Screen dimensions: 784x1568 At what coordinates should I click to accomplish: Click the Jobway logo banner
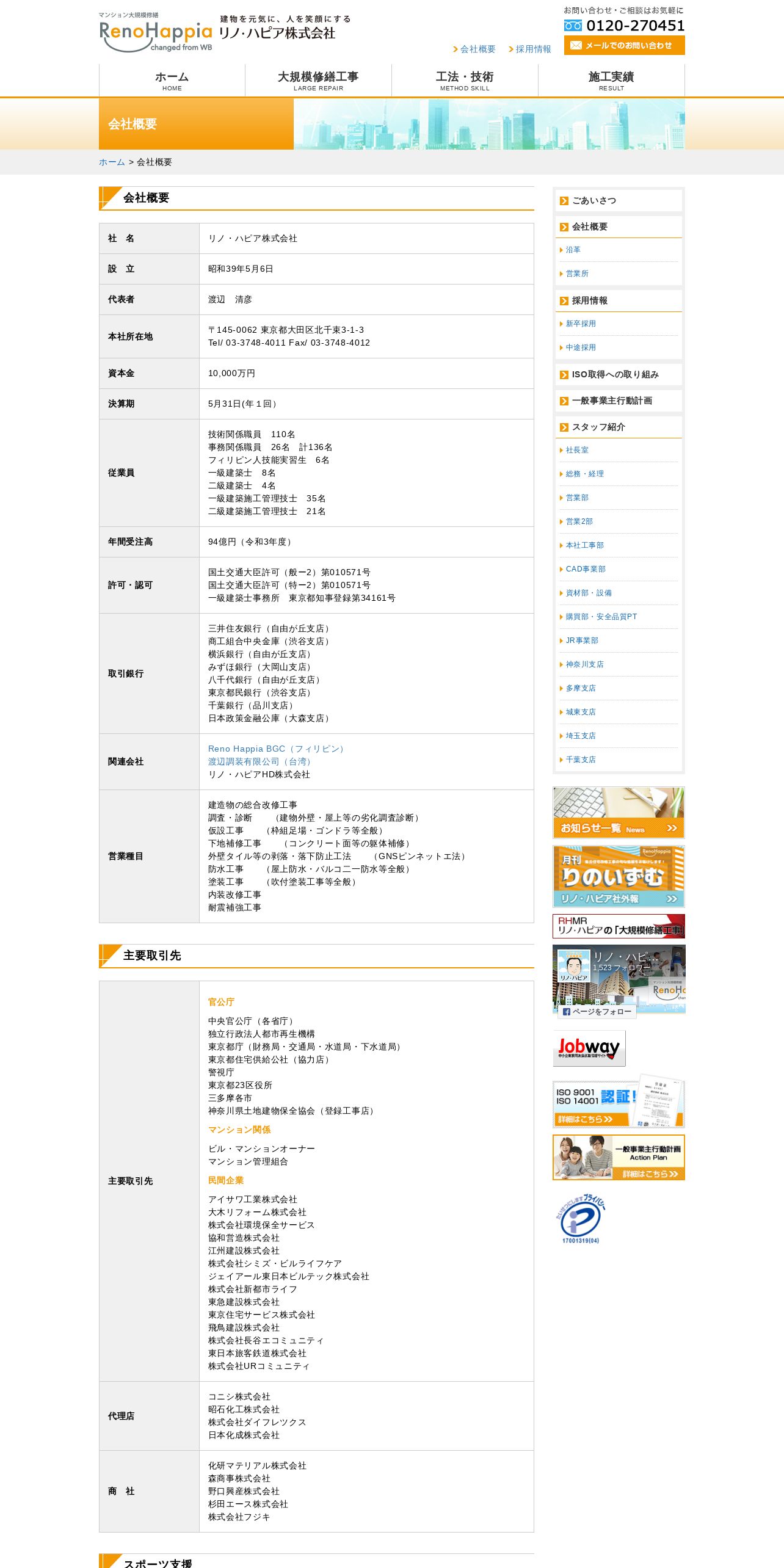point(589,1048)
